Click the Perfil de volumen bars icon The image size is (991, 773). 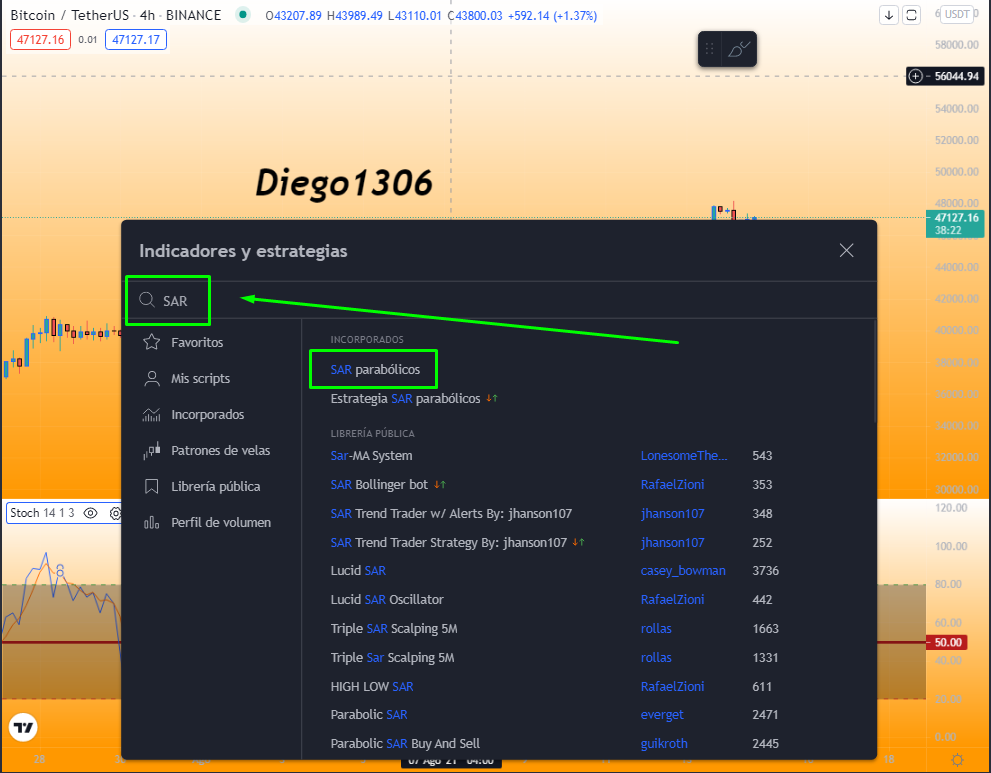point(152,522)
